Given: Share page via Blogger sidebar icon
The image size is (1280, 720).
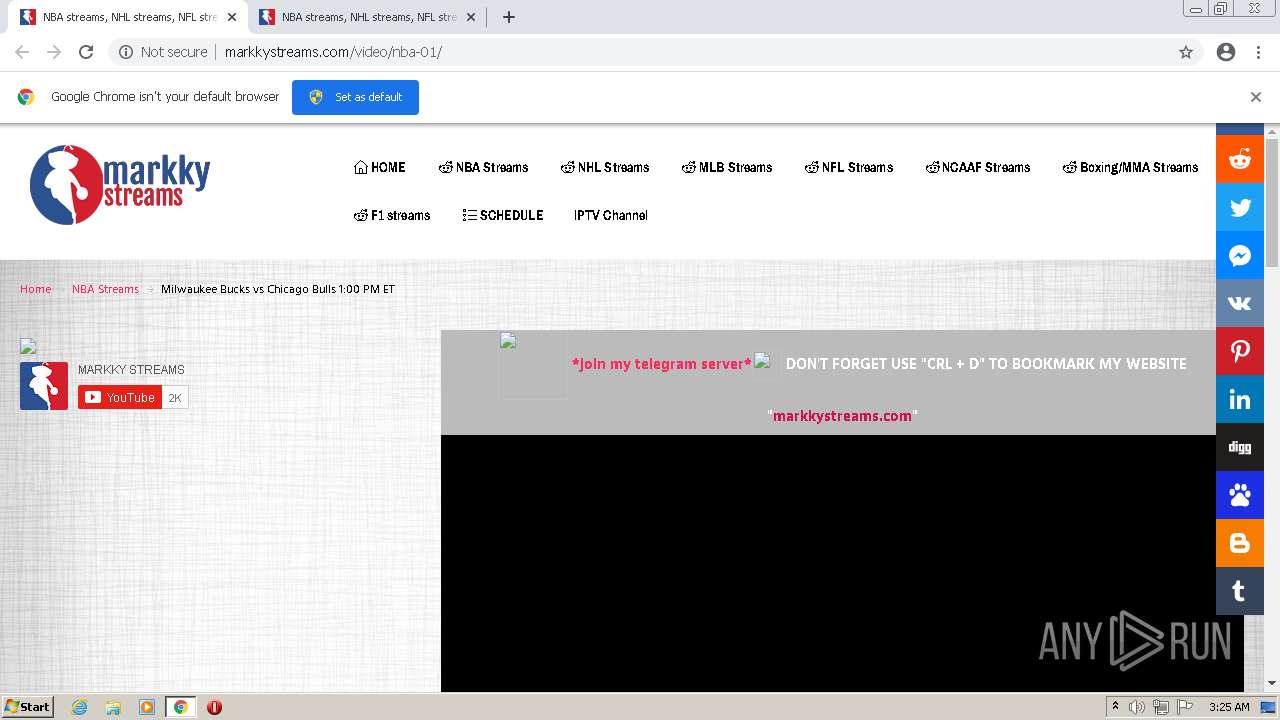Looking at the screenshot, I should (x=1240, y=543).
